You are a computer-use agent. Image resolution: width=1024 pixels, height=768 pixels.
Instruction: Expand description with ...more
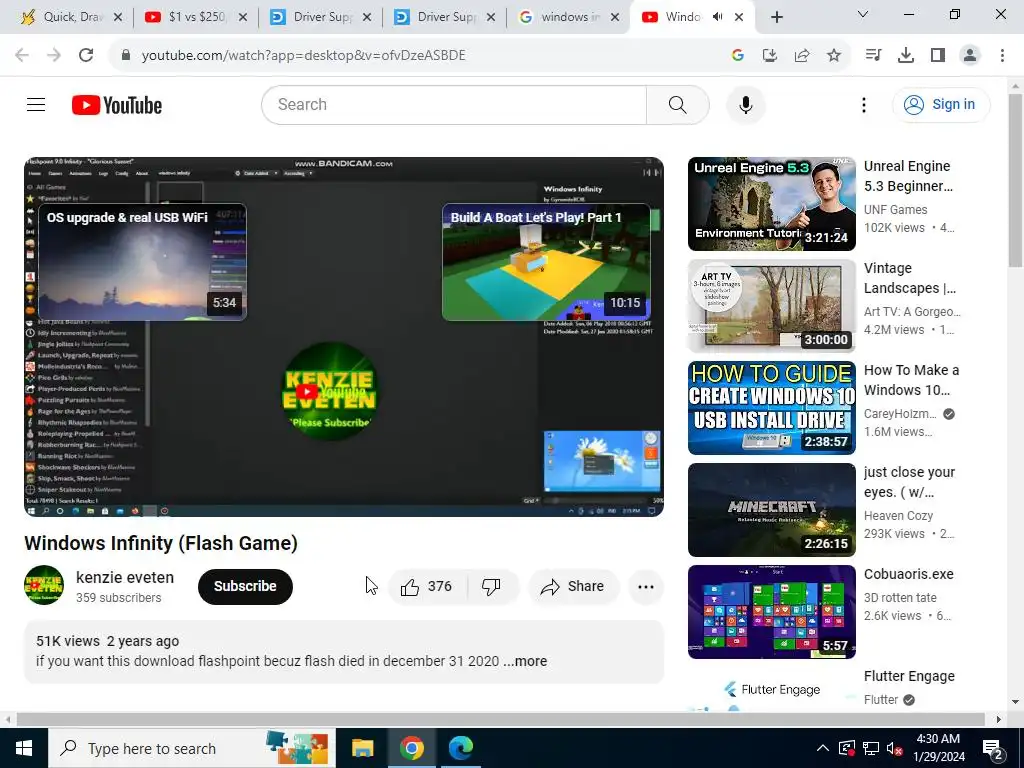526,661
